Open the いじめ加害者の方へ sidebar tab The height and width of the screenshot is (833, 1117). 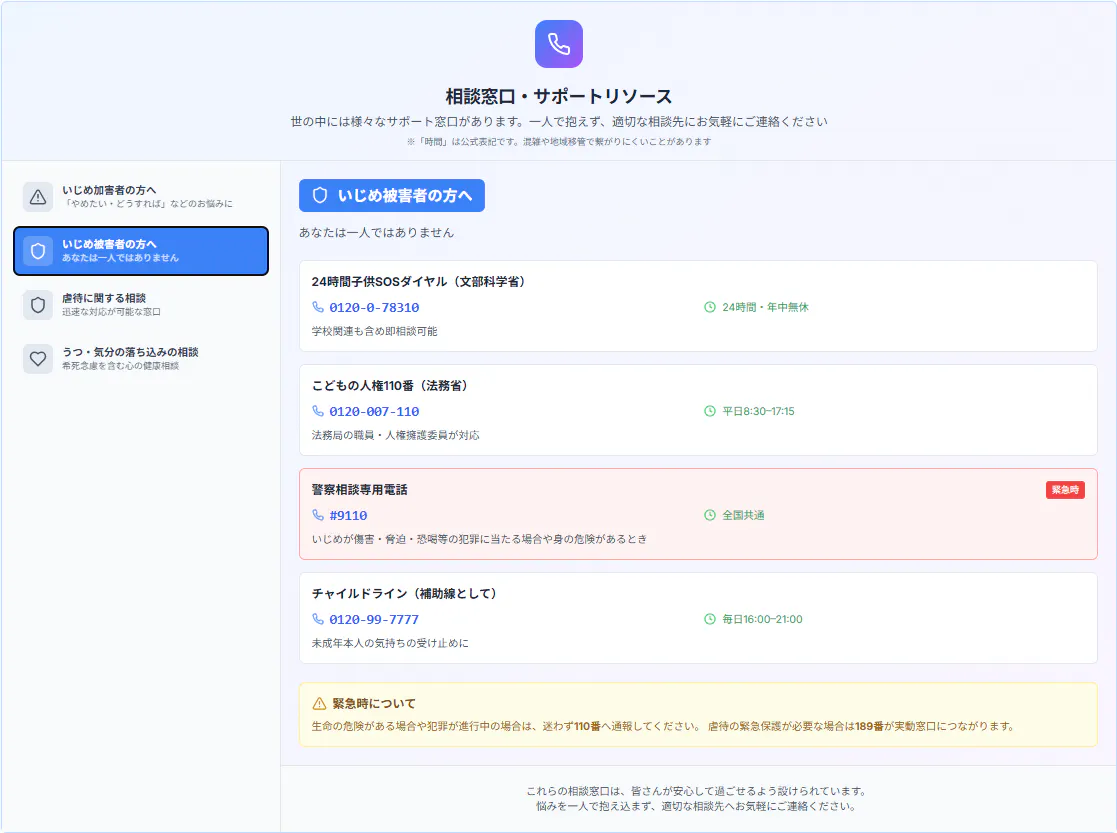[141, 197]
